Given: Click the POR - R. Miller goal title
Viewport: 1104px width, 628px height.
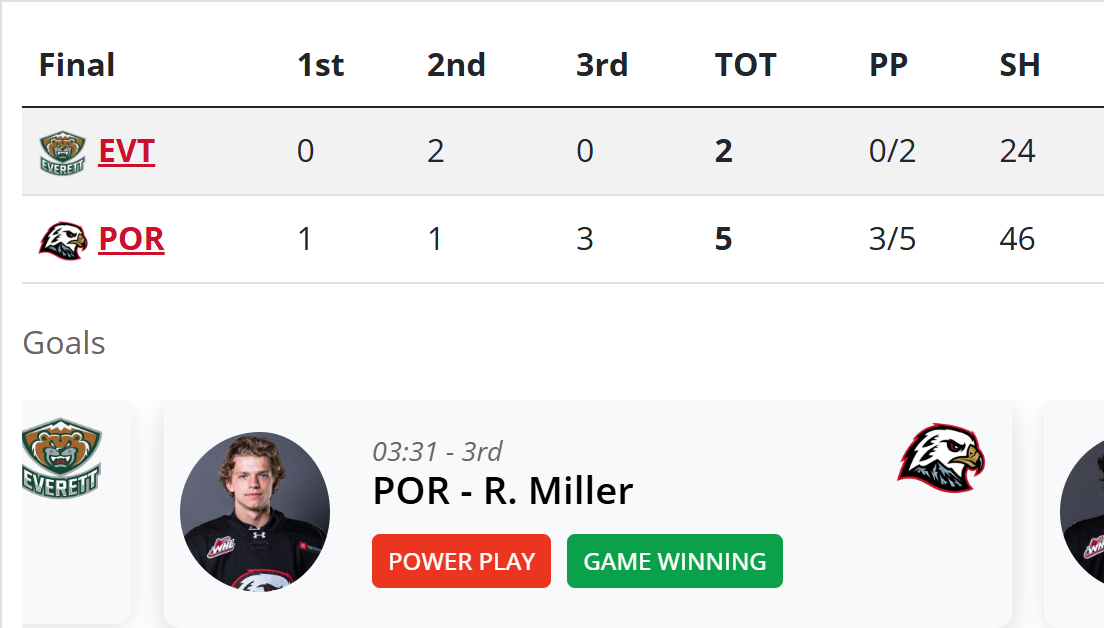Looking at the screenshot, I should click(502, 491).
